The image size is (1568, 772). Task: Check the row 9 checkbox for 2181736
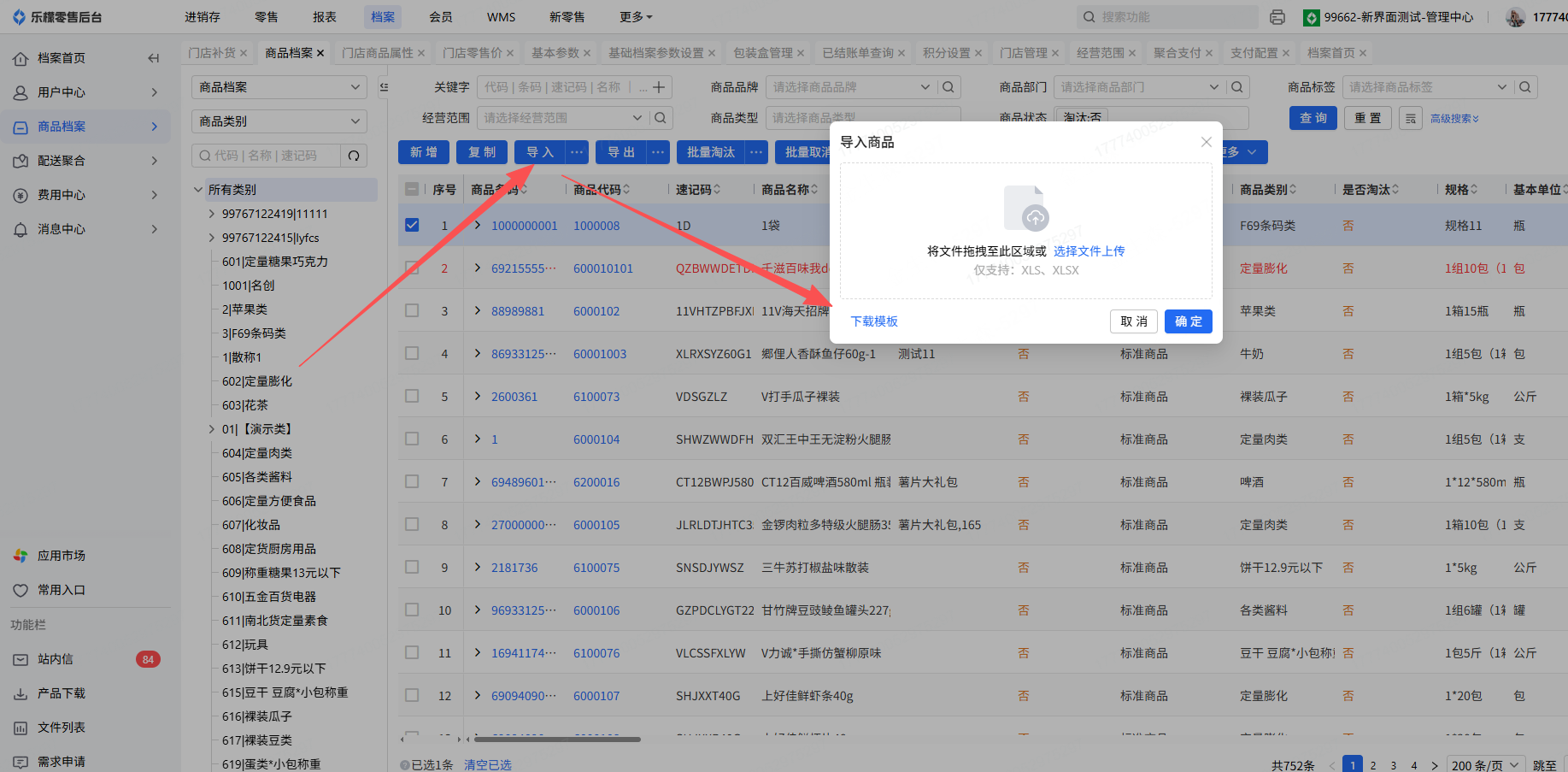point(412,567)
